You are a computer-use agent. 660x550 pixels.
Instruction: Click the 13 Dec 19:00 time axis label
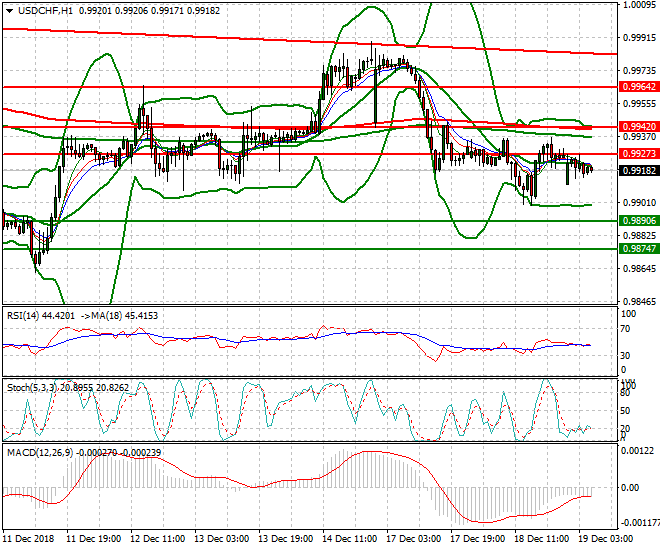click(x=285, y=539)
